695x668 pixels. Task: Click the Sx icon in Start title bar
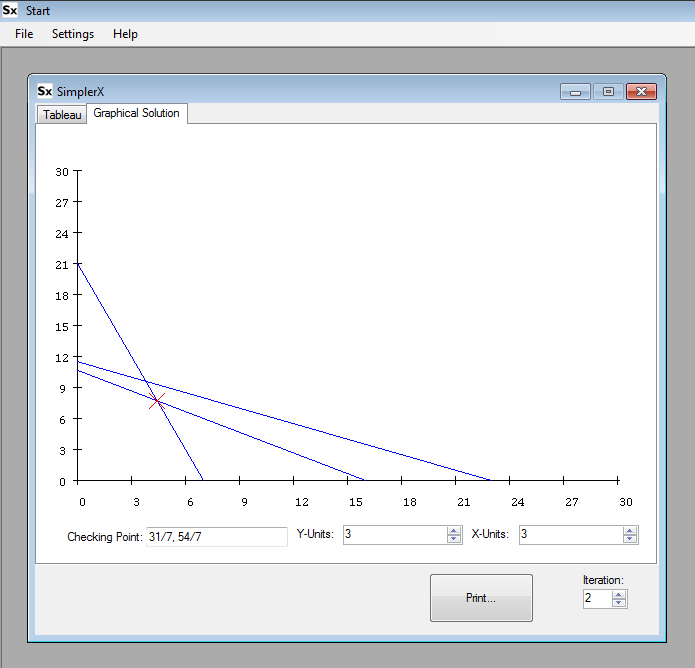[x=9, y=10]
